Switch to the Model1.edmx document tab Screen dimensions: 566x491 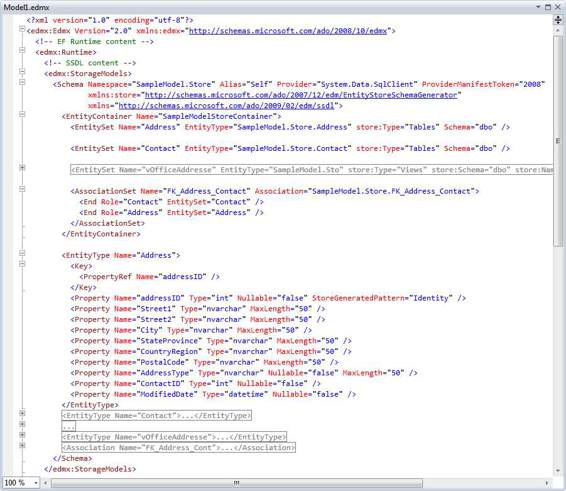click(26, 7)
